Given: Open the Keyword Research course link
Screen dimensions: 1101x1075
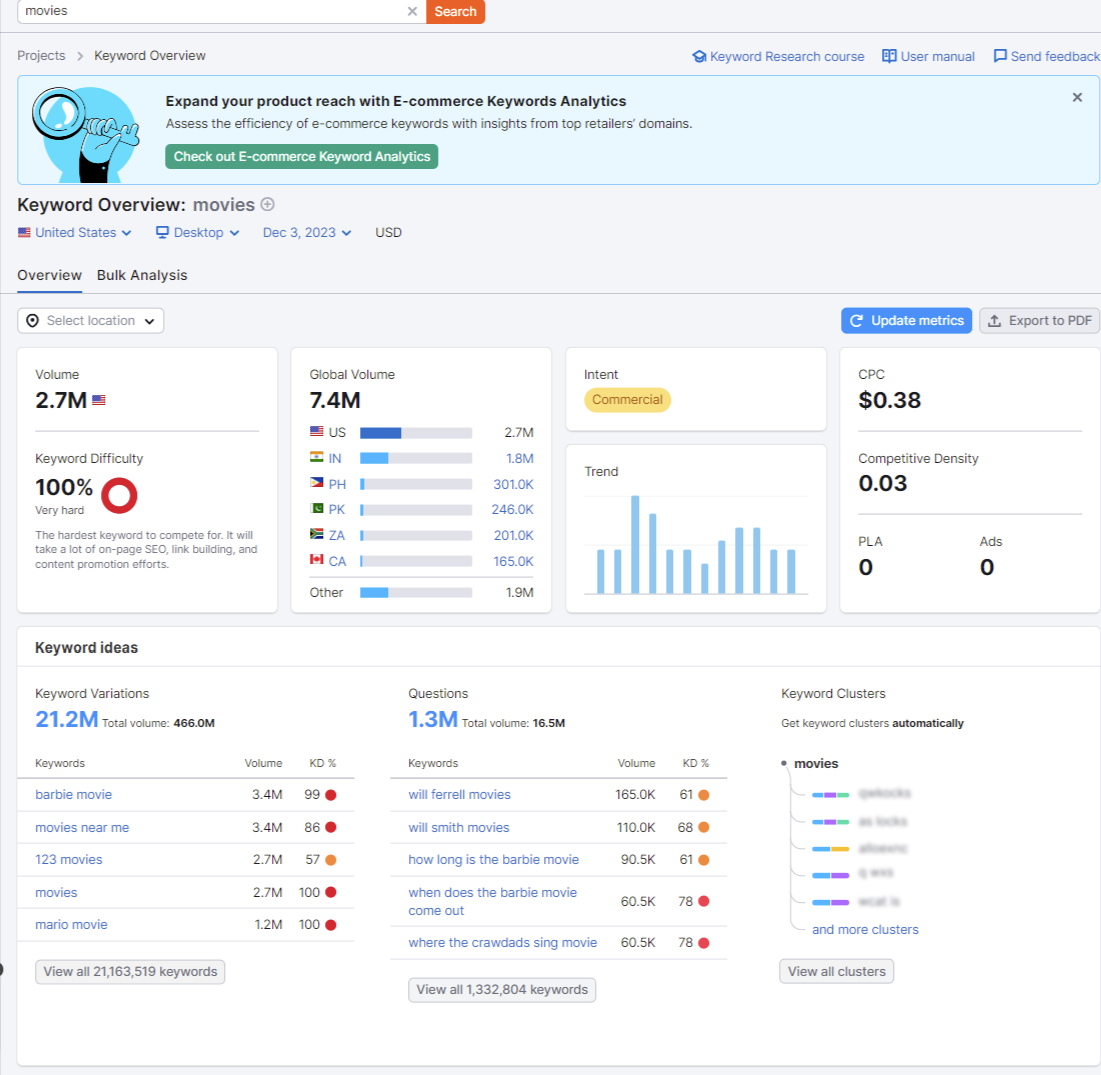Looking at the screenshot, I should click(778, 56).
